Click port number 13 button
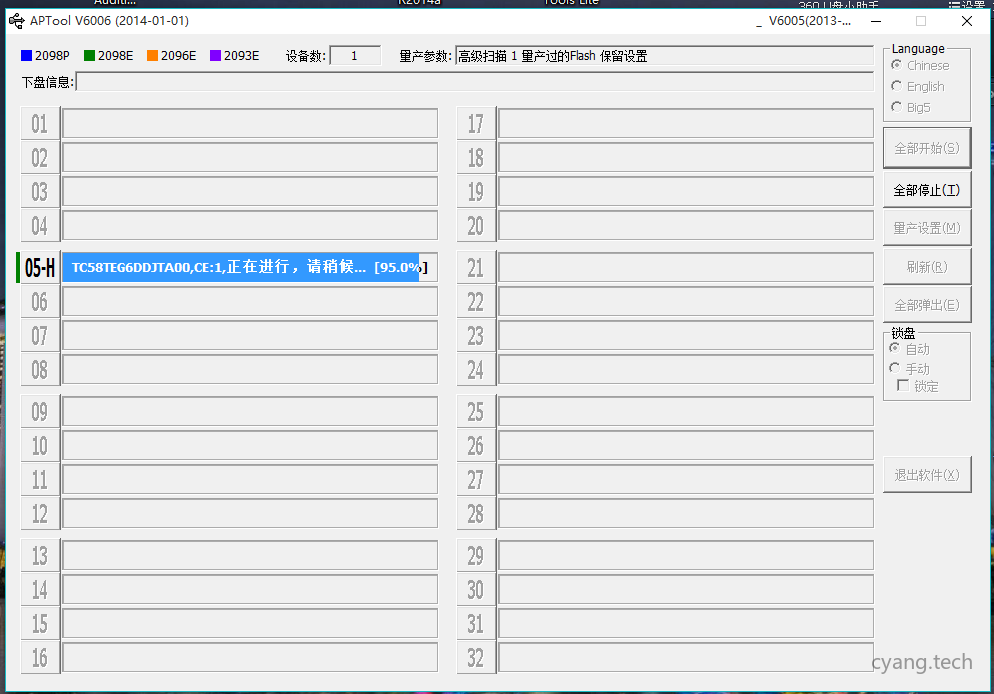Viewport: 994px width, 694px height. [x=39, y=555]
